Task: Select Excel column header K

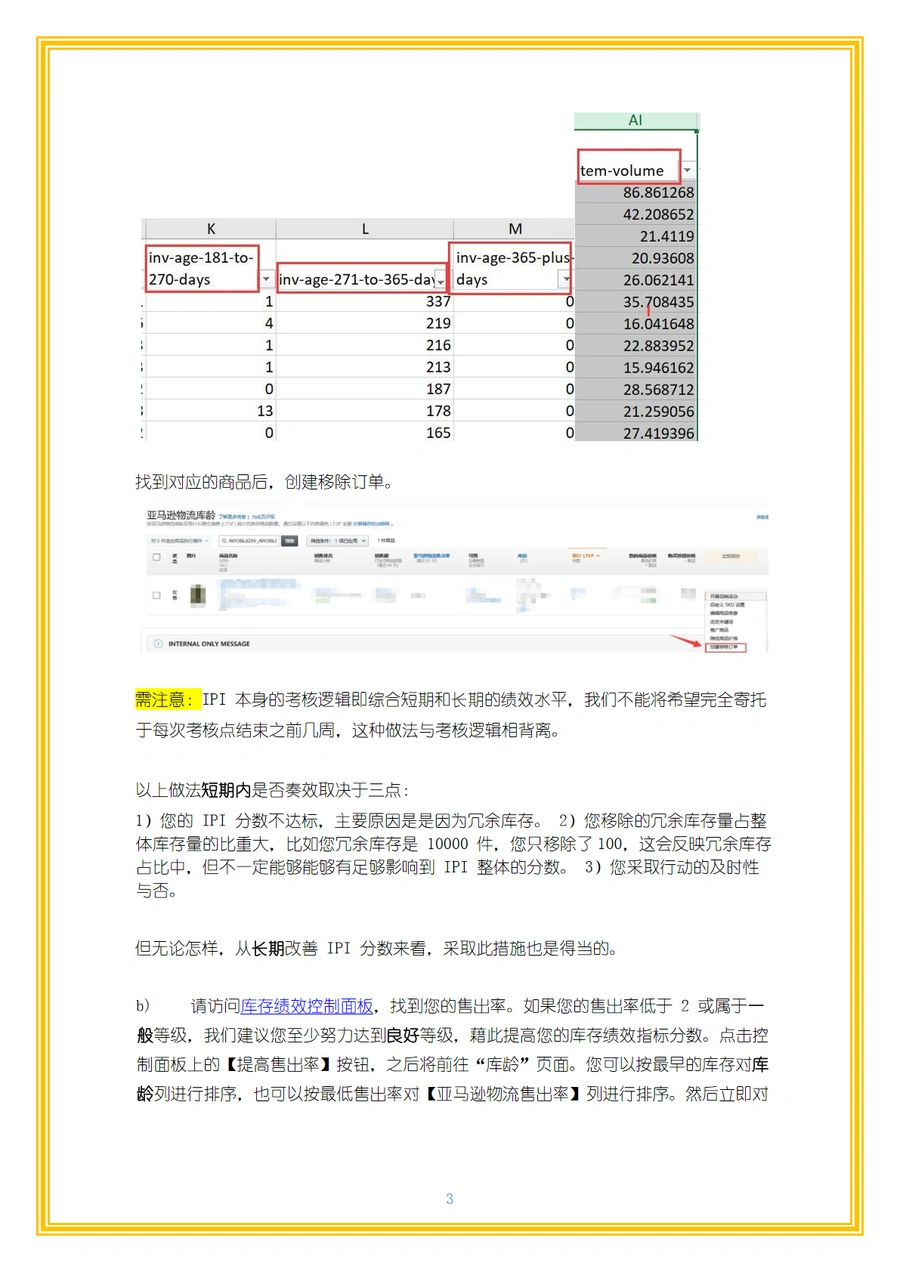Action: (211, 229)
